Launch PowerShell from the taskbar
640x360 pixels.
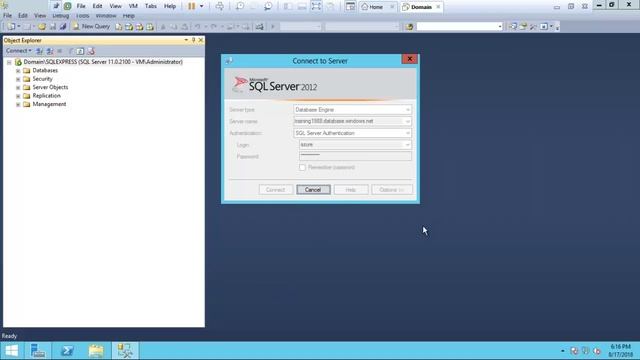(67, 351)
